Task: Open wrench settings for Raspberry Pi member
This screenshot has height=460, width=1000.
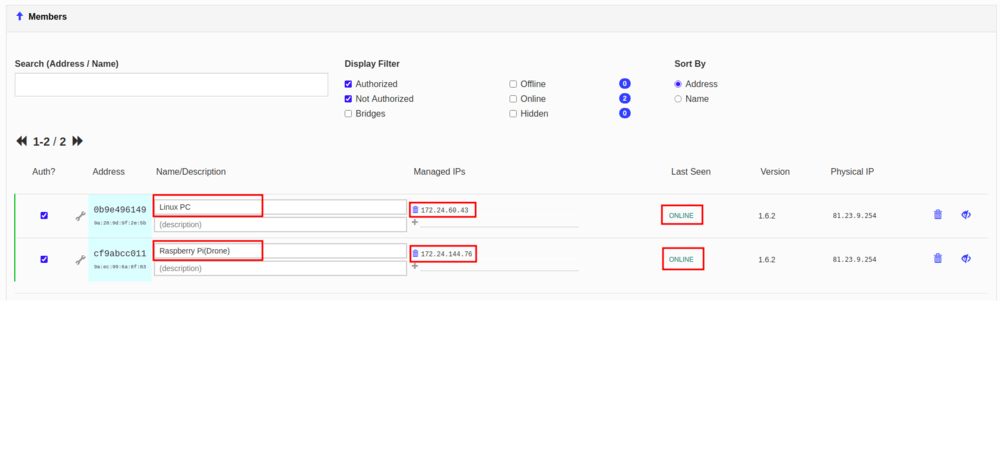Action: click(80, 259)
